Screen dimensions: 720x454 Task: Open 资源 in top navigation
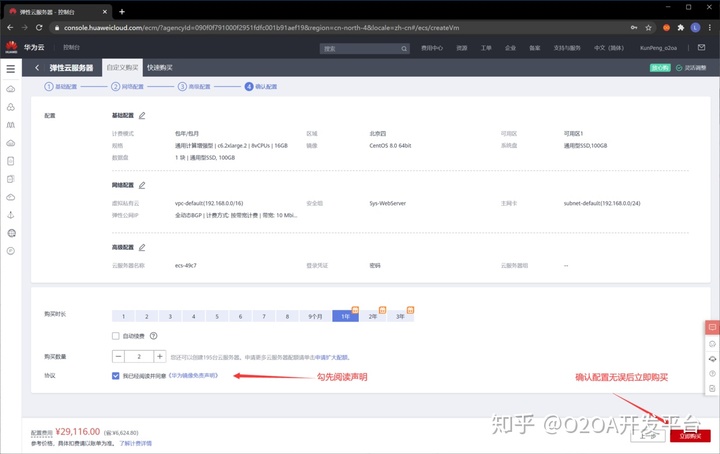tap(461, 48)
